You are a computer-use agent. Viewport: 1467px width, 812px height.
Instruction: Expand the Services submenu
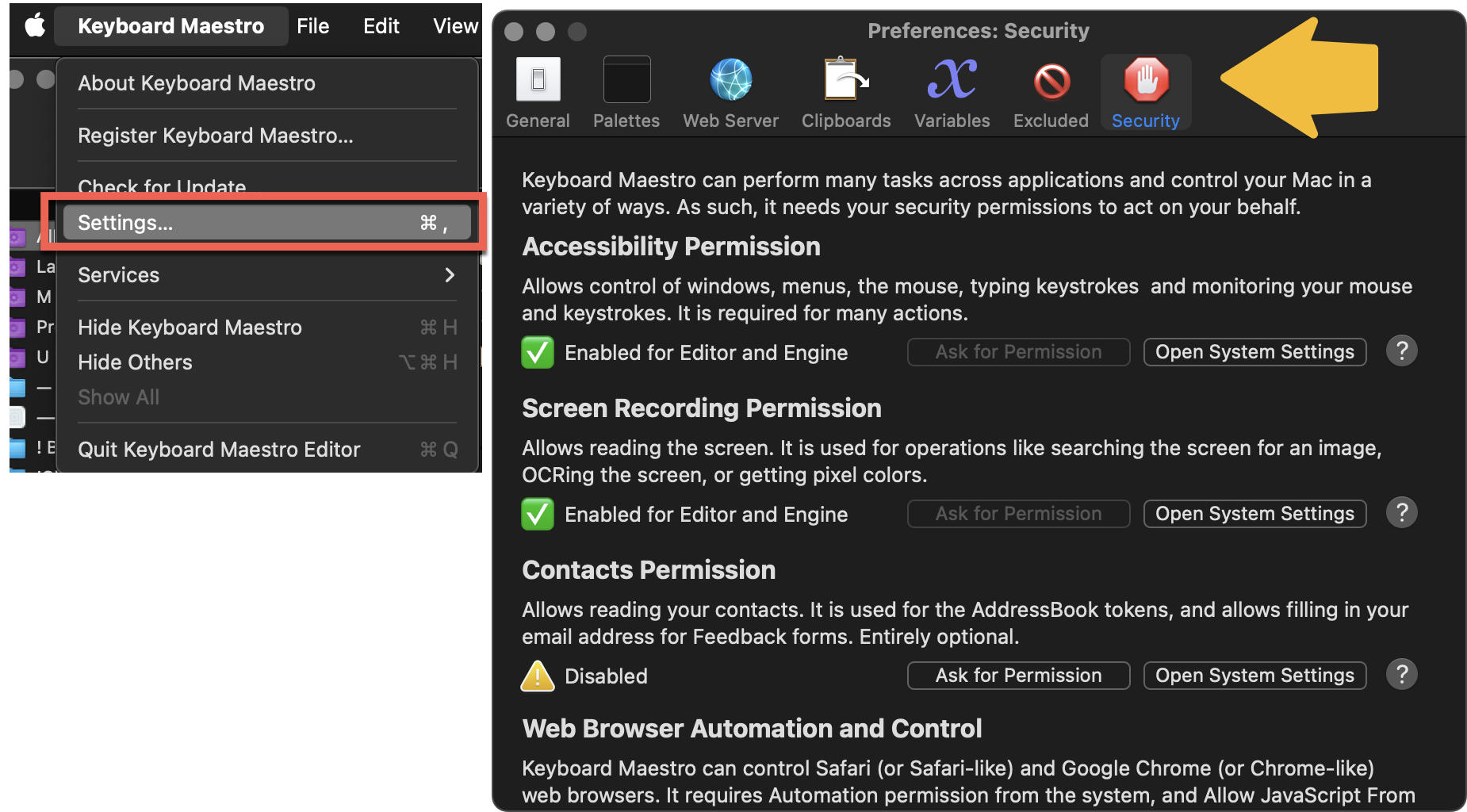point(267,275)
